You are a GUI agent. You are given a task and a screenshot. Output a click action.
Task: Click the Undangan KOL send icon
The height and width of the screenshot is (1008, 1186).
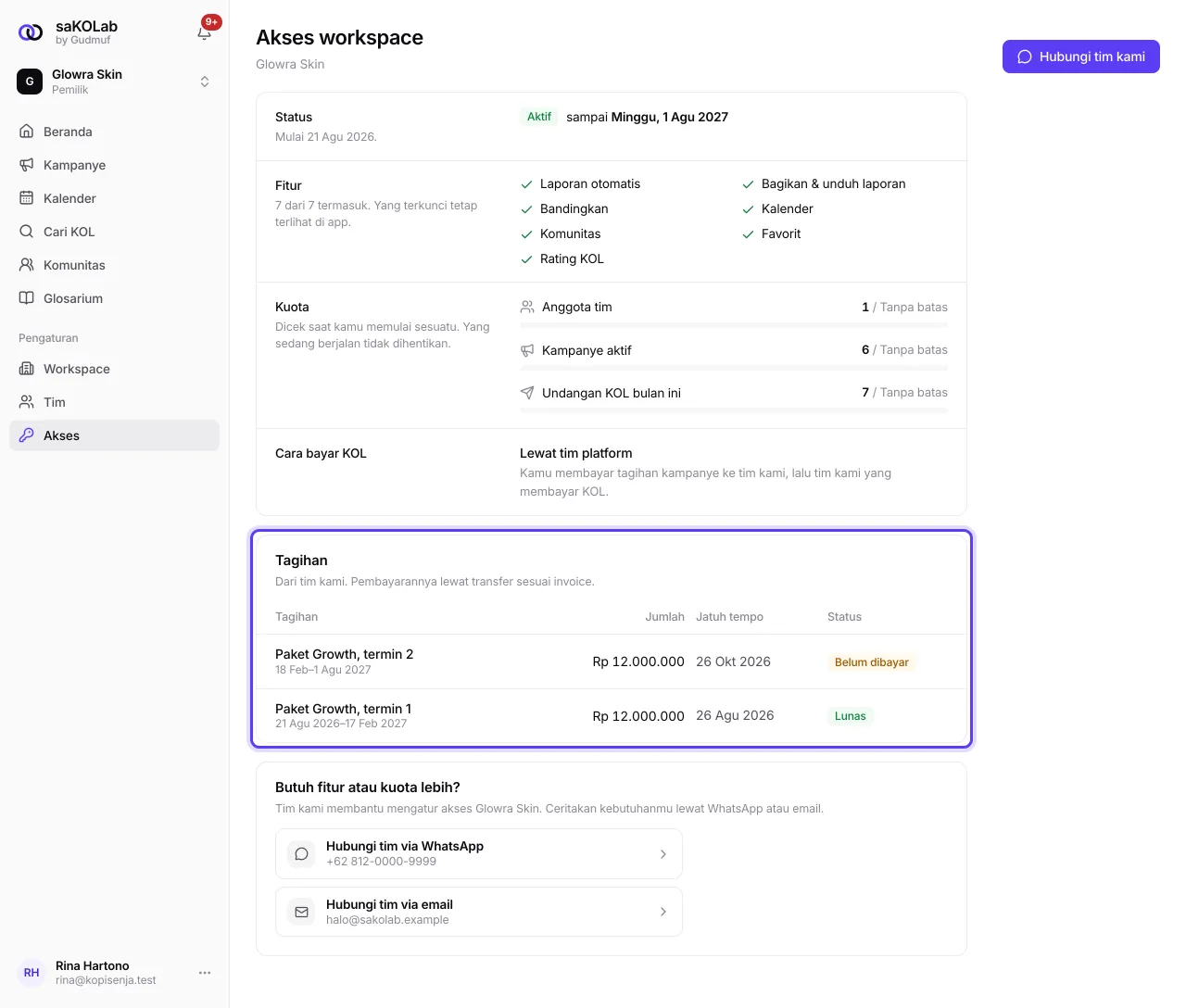527,393
